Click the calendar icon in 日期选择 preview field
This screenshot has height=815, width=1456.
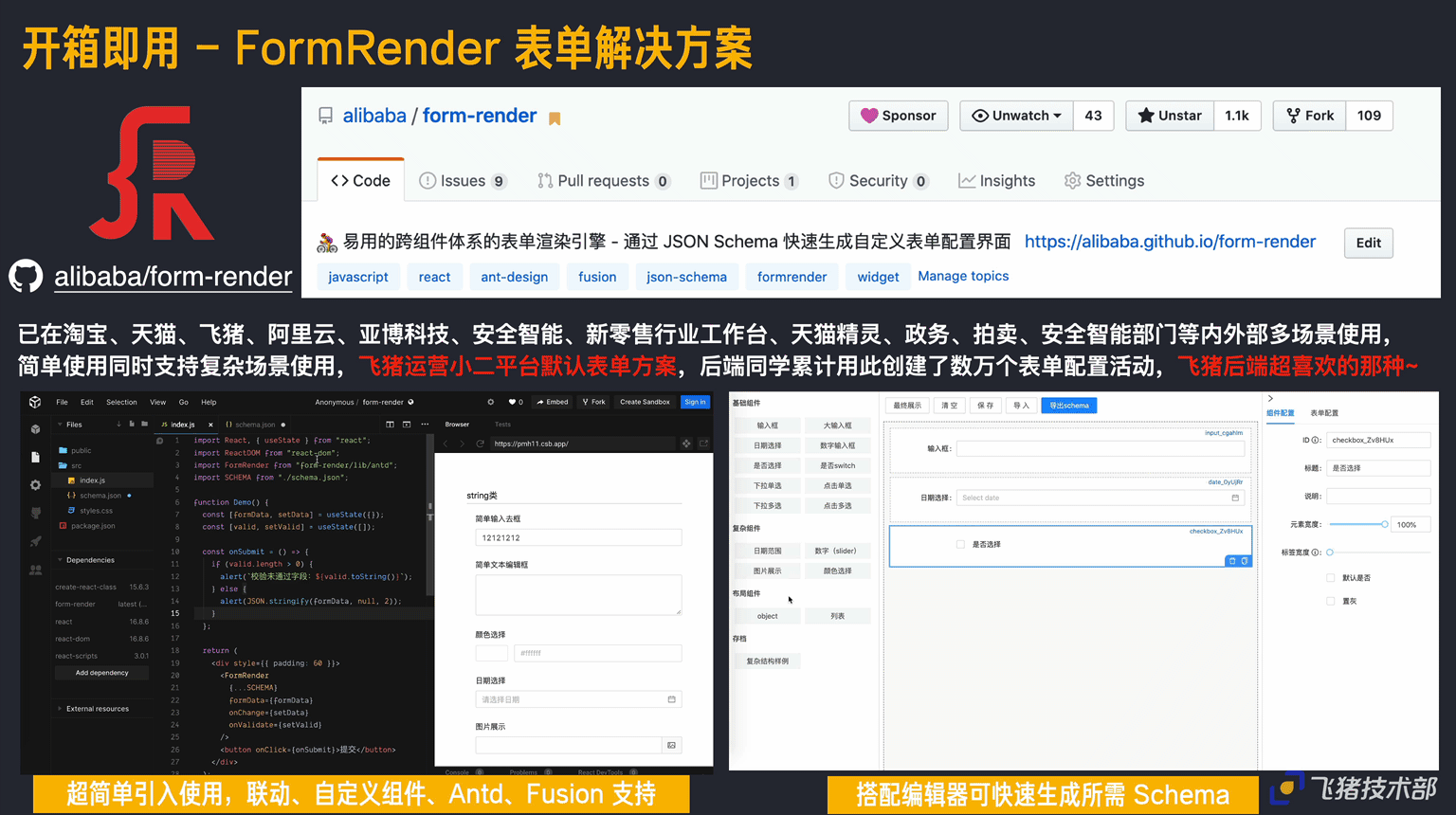[671, 699]
